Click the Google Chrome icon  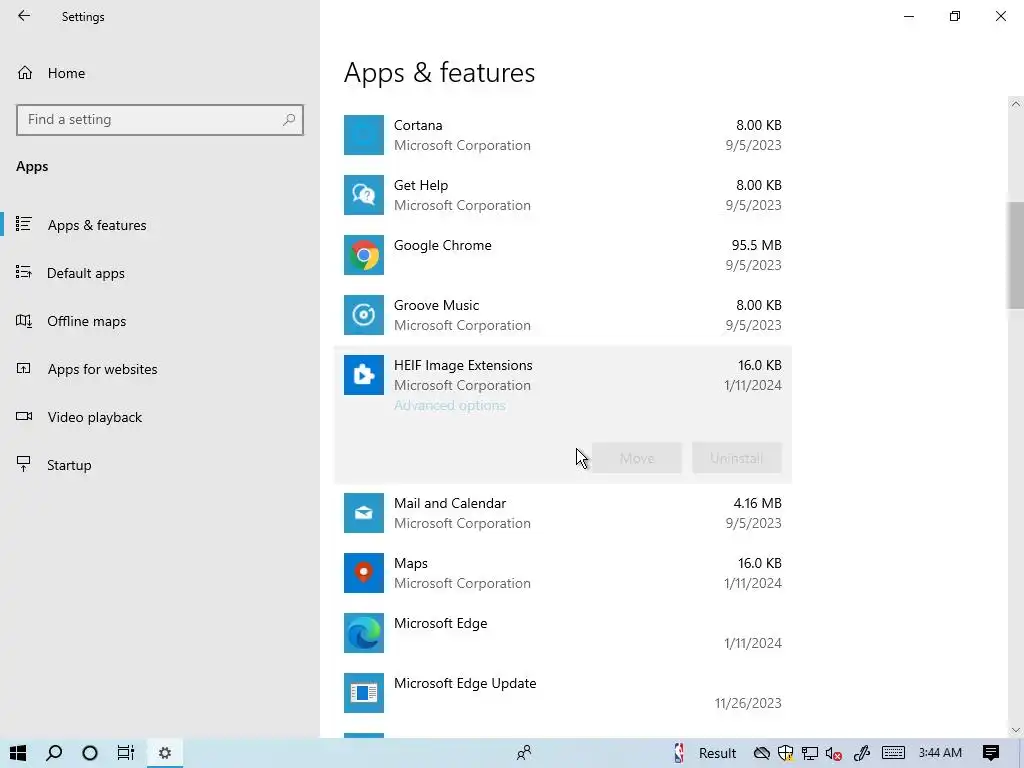pos(364,255)
